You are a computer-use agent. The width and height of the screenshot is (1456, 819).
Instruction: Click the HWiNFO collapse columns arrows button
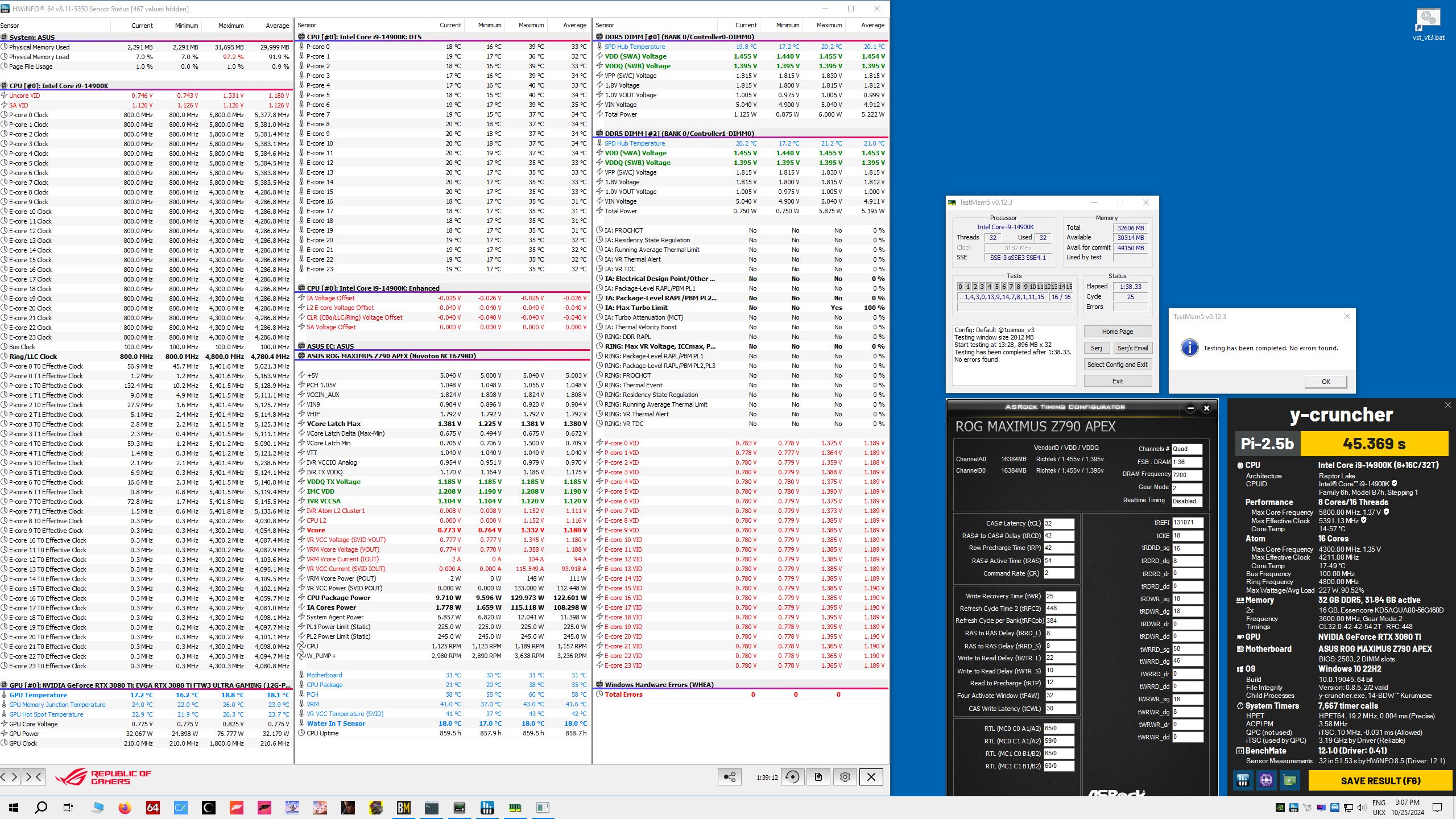pyautogui.click(x=33, y=776)
